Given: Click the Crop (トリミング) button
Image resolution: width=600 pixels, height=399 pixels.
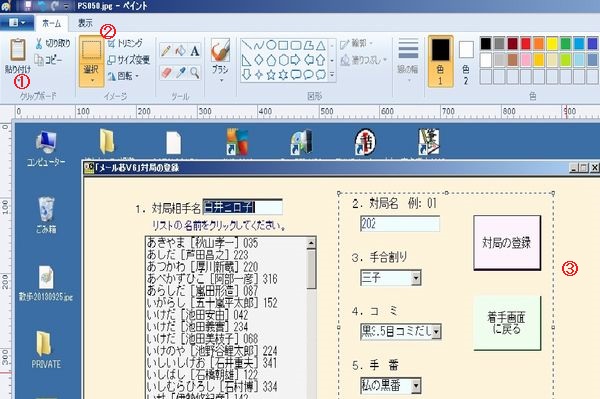Looking at the screenshot, I should (125, 43).
